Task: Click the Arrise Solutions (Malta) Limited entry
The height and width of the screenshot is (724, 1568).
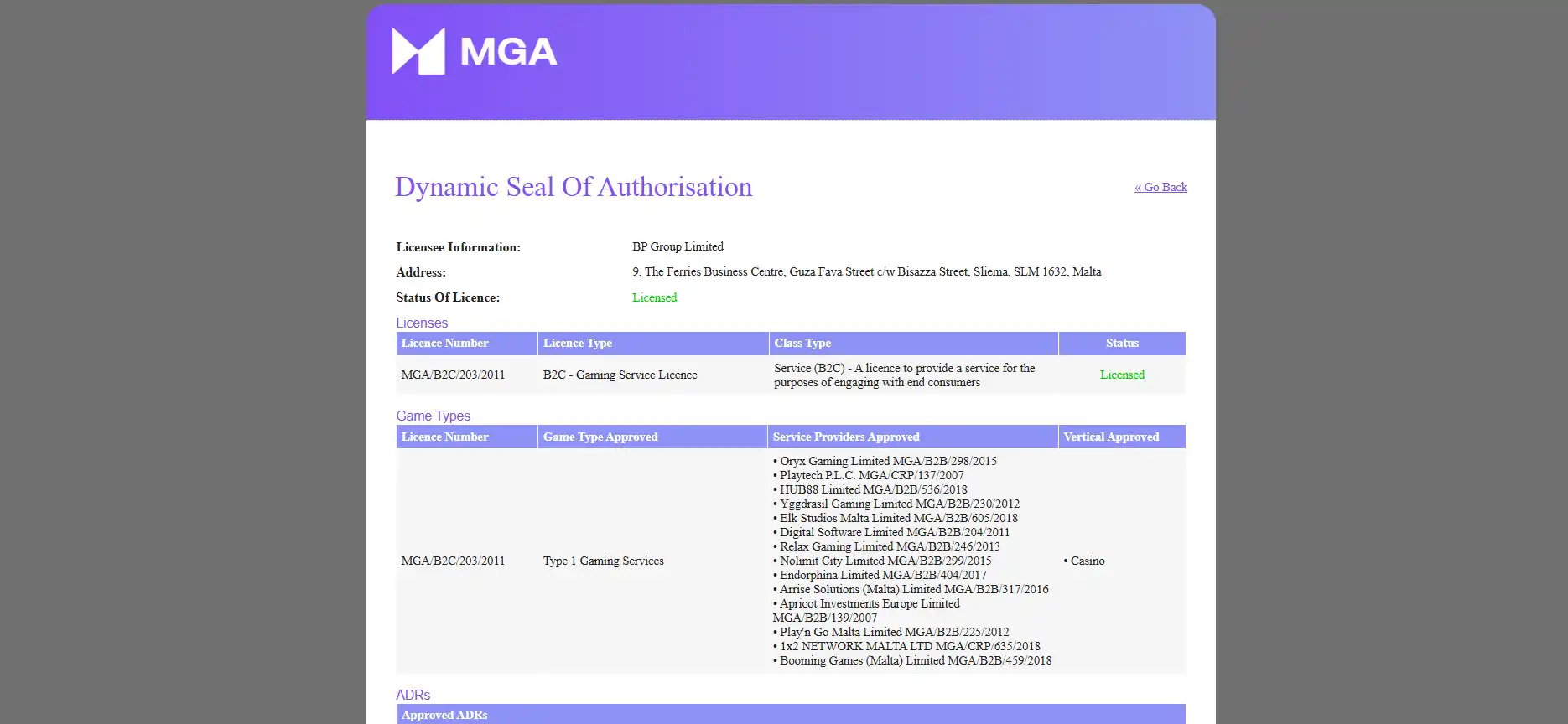Action: click(911, 589)
